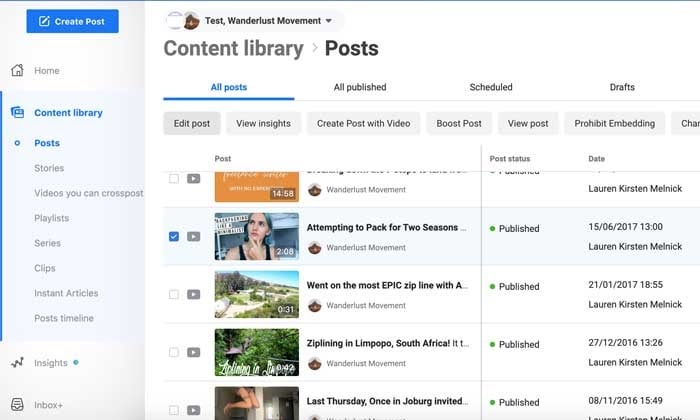Click Last Thursday, Once in Joburg title
Image resolution: width=700 pixels, height=420 pixels.
(x=387, y=401)
